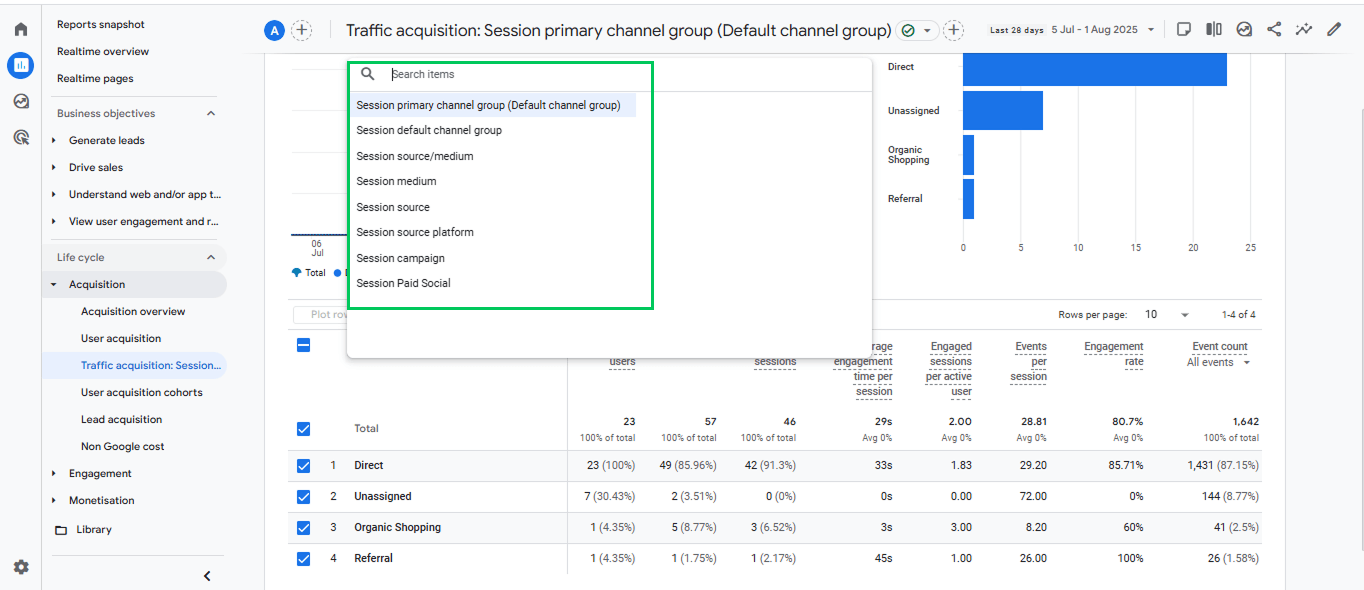Open the Admin settings gear
This screenshot has height=590, width=1364.
20,565
